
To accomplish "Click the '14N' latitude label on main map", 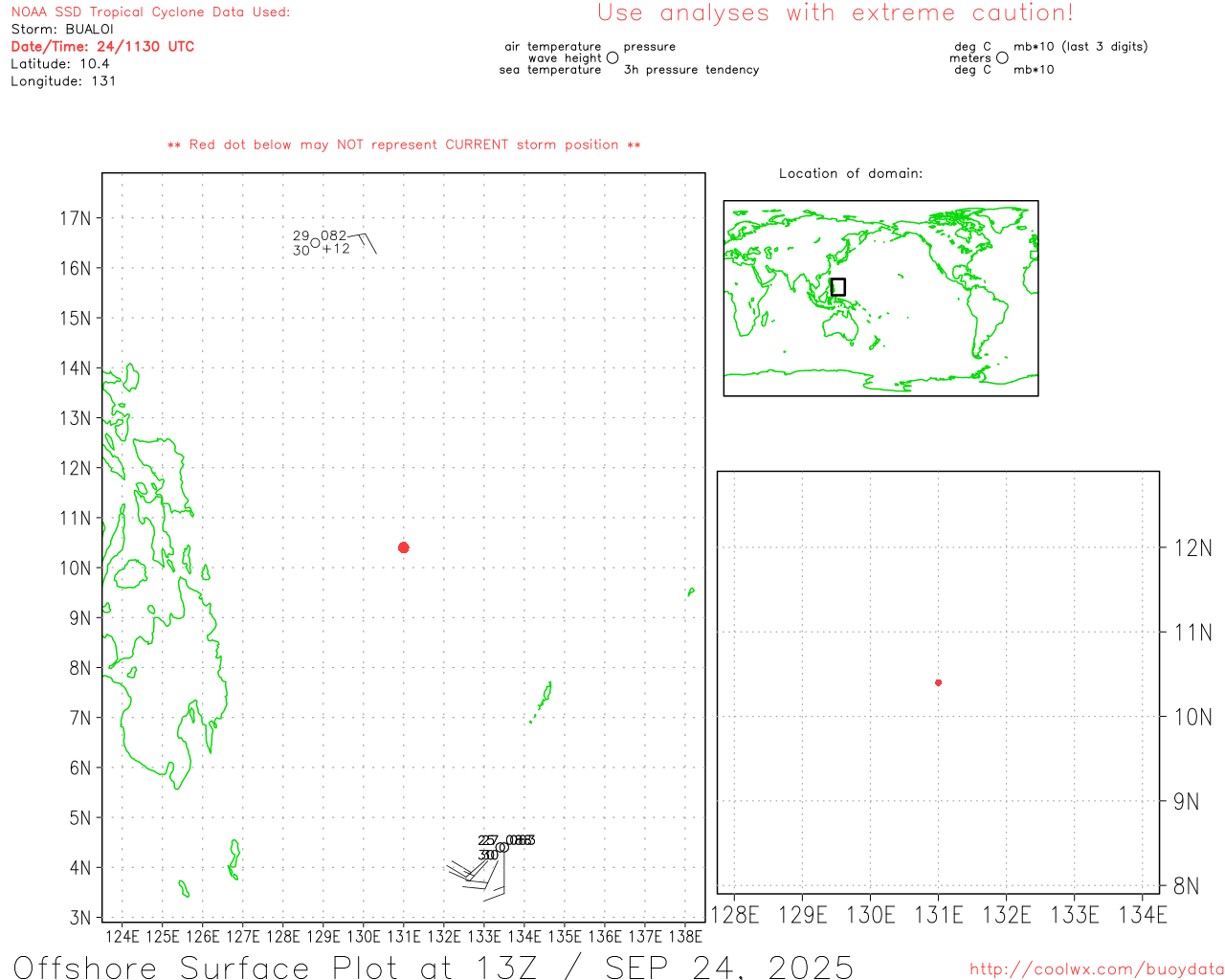I will pos(75,368).
